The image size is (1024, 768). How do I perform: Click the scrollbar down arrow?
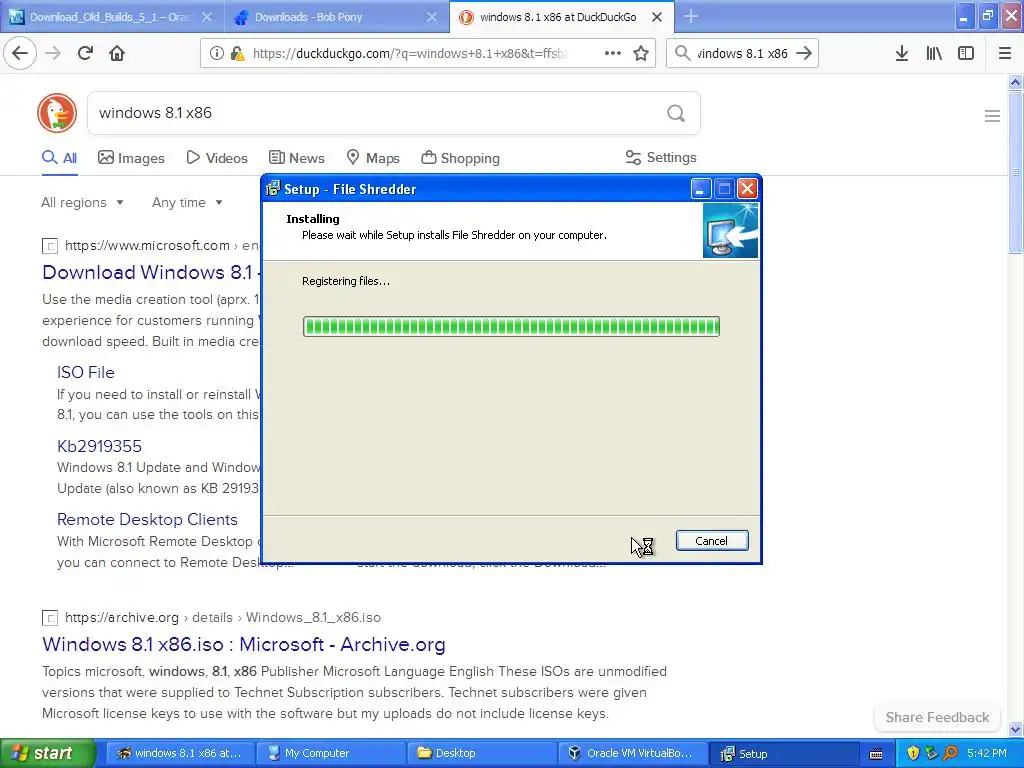1015,729
